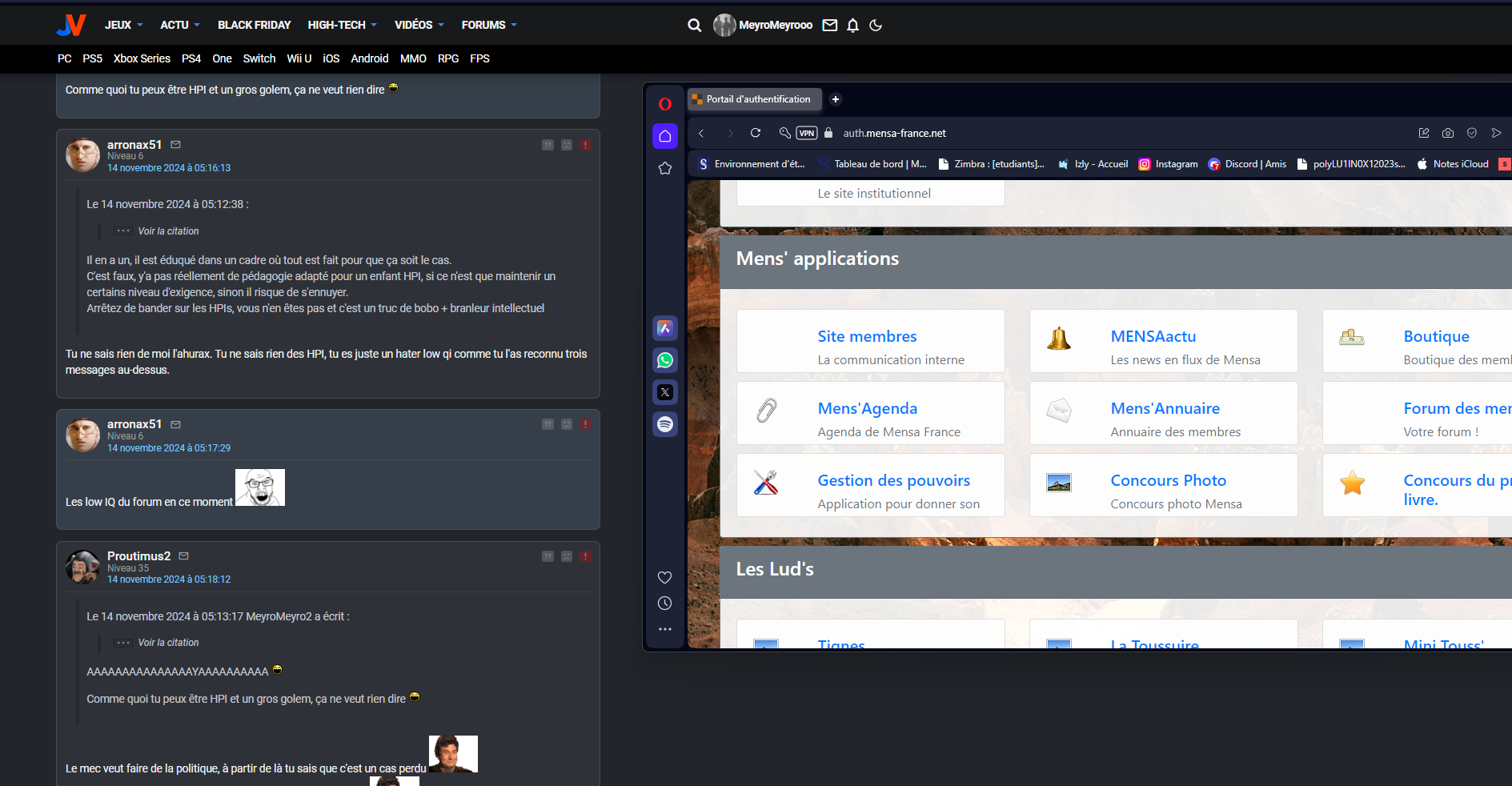Open the site search magnifier icon
The height and width of the screenshot is (786, 1512).
click(x=695, y=26)
